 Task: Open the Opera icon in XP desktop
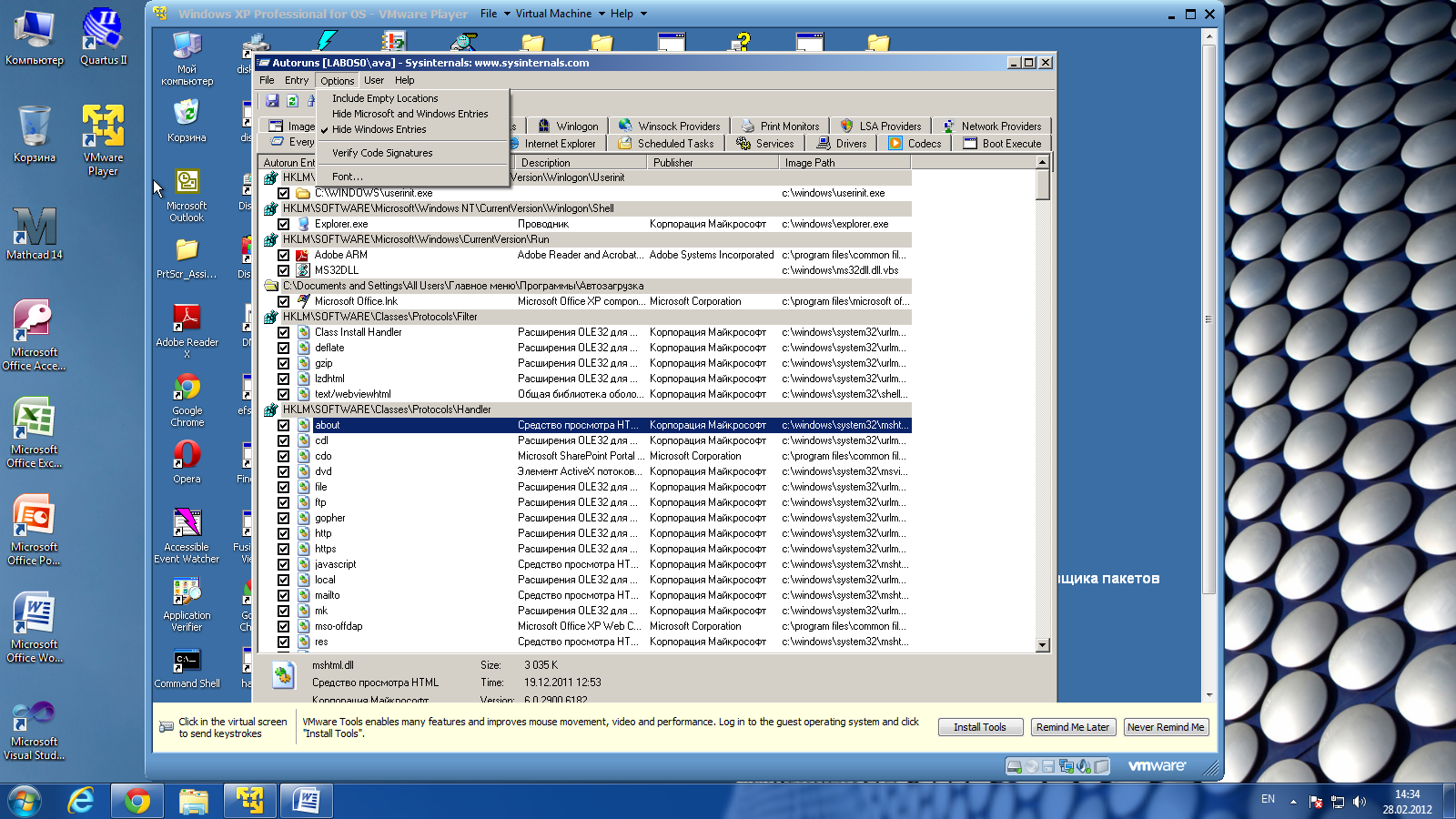[x=187, y=461]
